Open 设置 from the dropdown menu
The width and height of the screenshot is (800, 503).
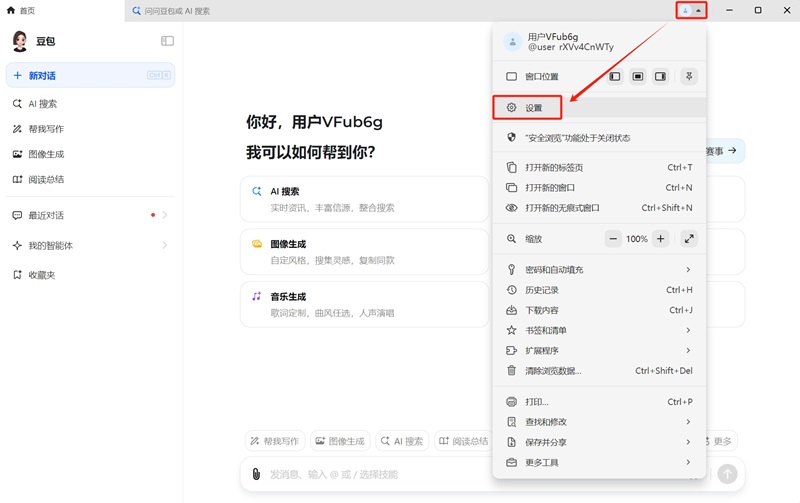click(x=599, y=108)
